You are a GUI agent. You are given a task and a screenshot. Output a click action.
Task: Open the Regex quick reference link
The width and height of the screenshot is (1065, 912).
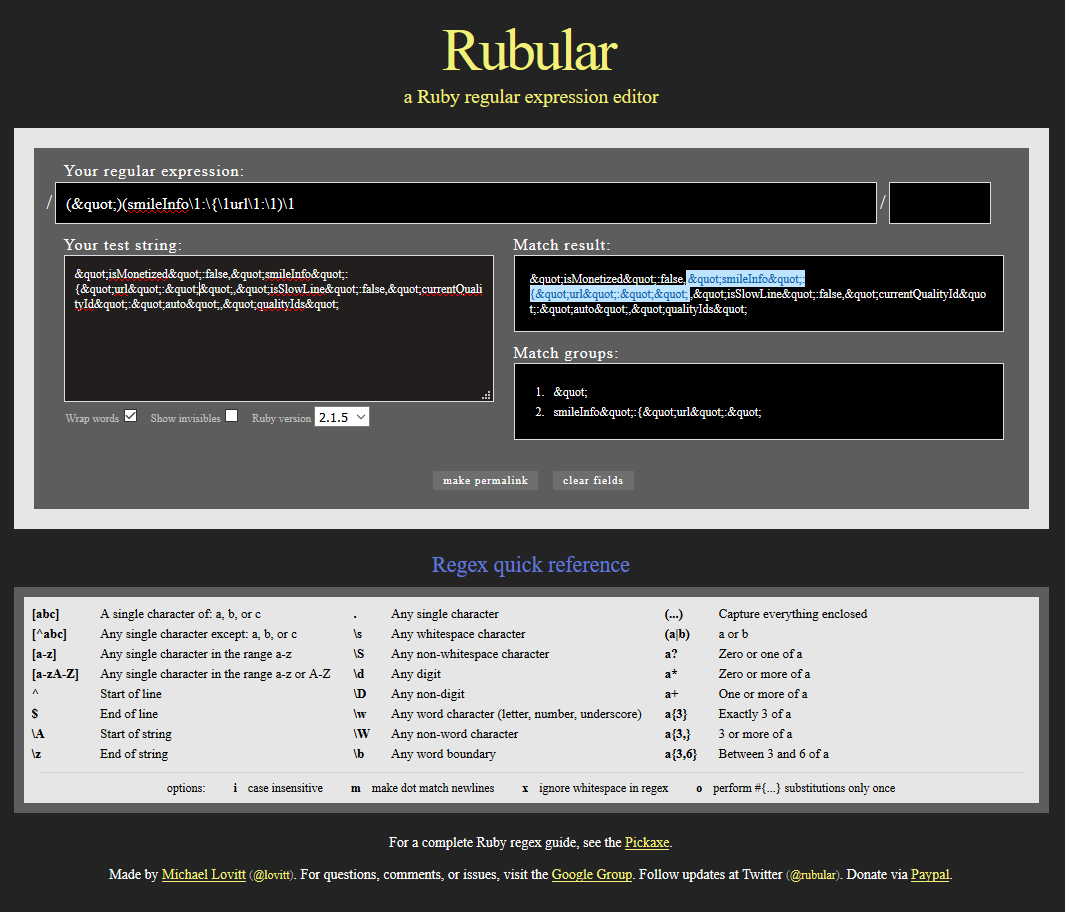tap(530, 564)
